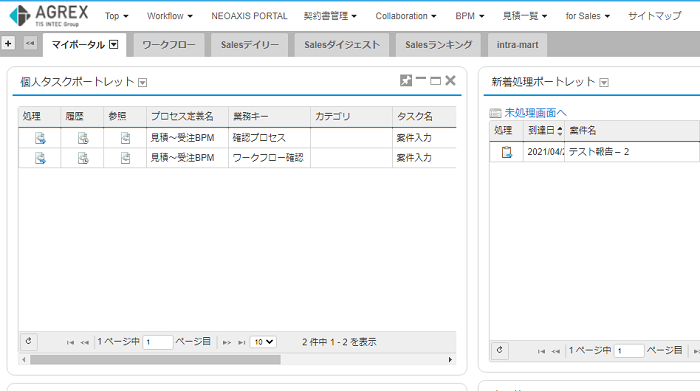
Task: Switch to the Salesデイリー tab
Action: [250, 45]
